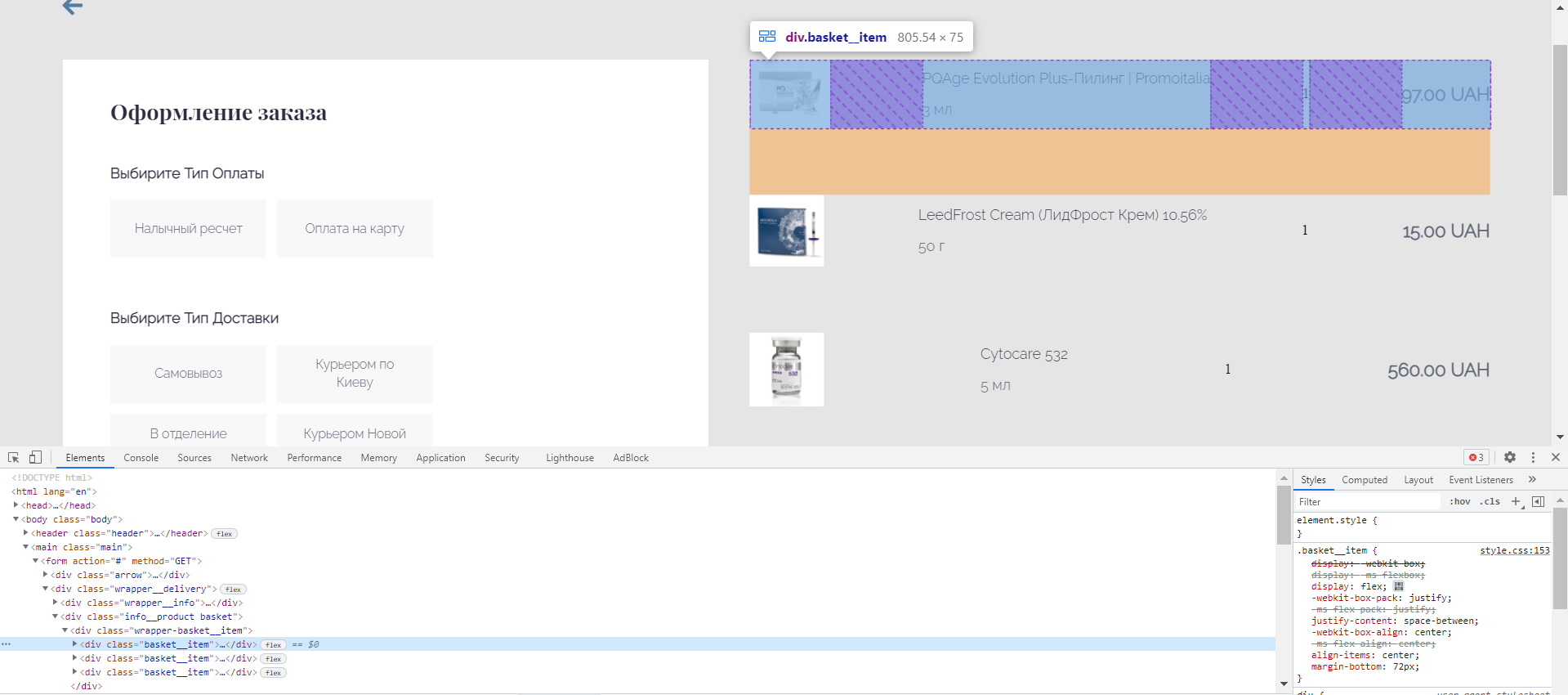Select delivery option Курьером по Киеву

355,374
